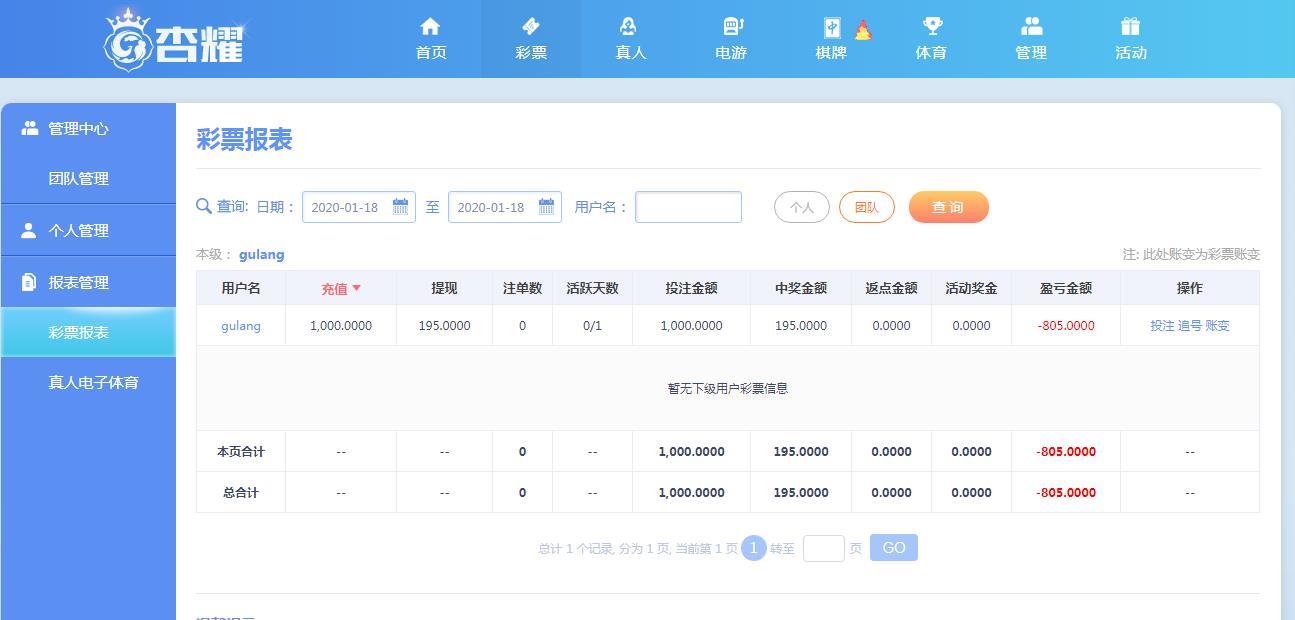
Task: Toggle the 充值 sort arrow
Action: tap(356, 288)
